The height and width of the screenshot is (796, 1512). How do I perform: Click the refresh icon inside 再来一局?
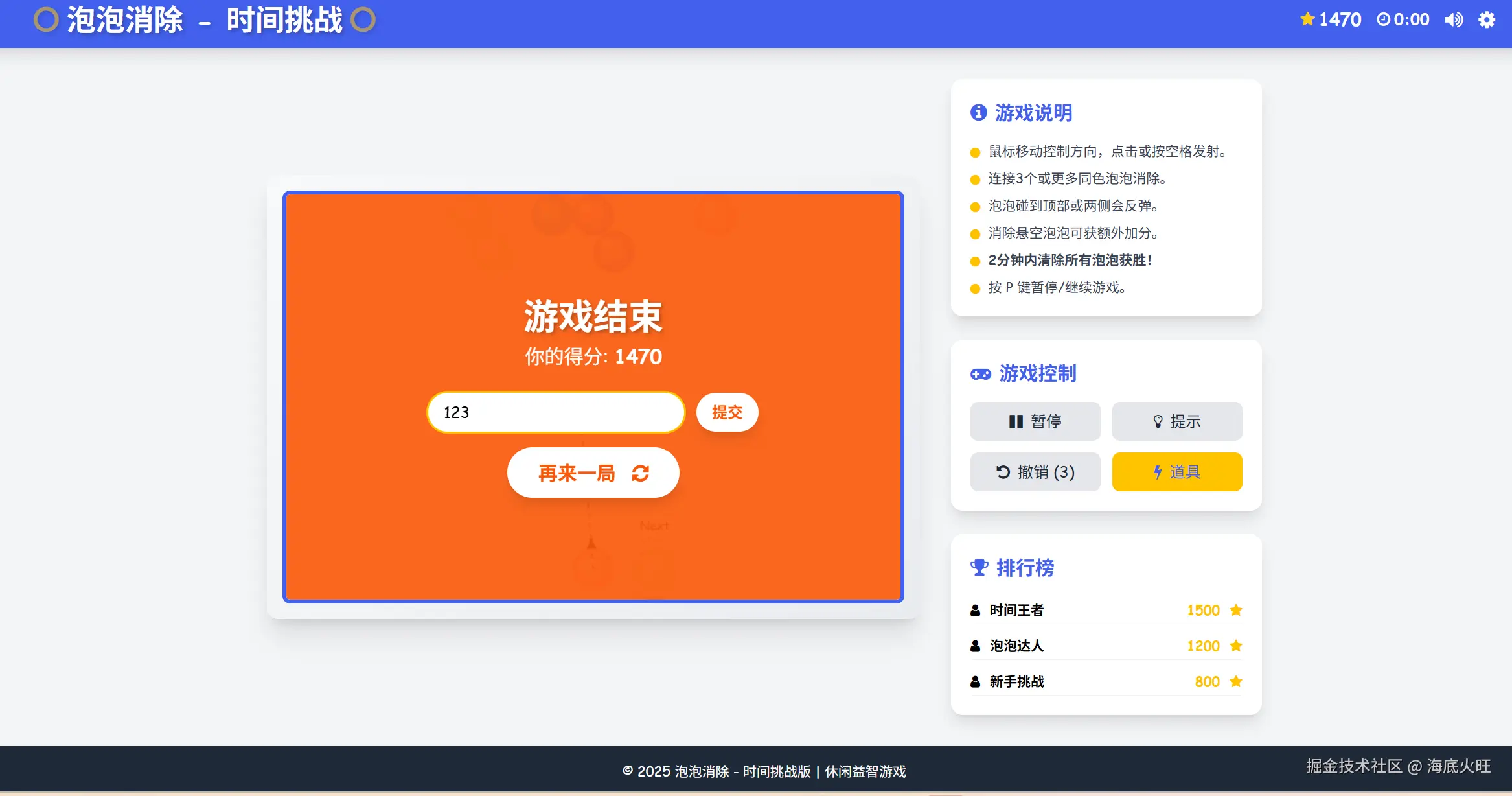(640, 473)
